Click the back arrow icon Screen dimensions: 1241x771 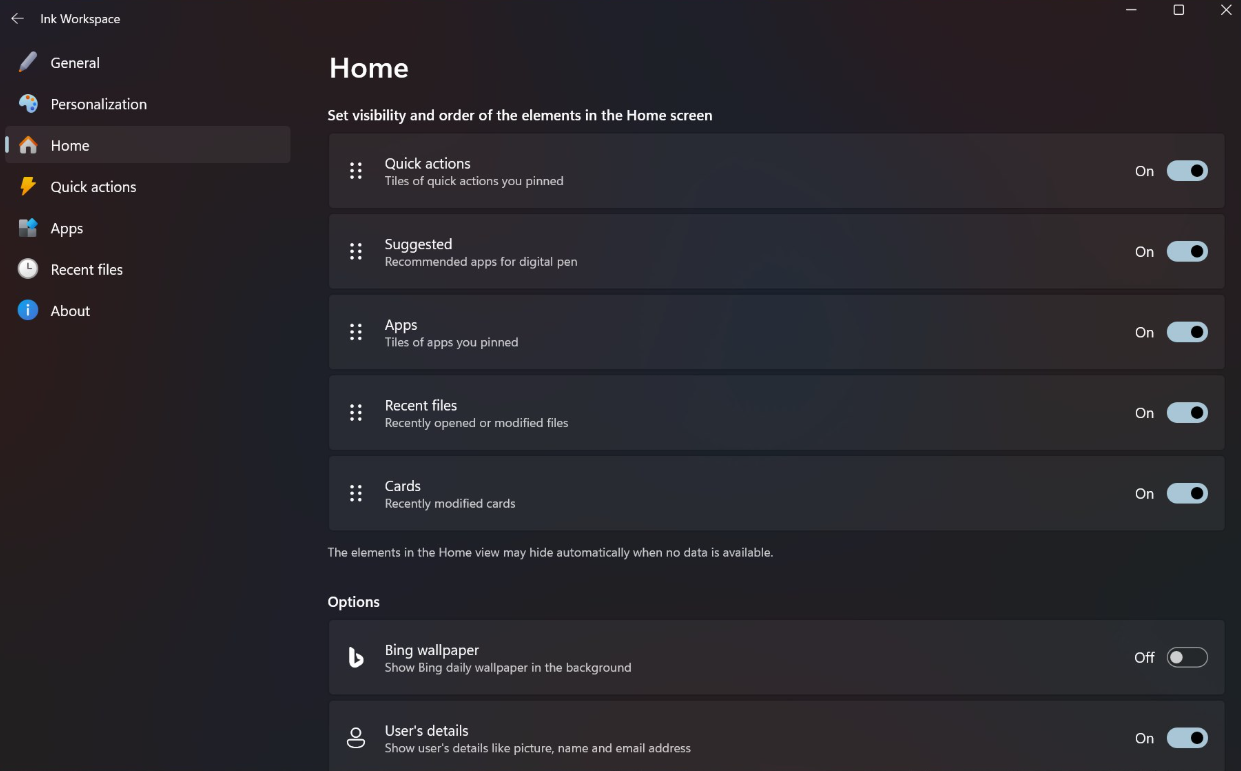17,18
